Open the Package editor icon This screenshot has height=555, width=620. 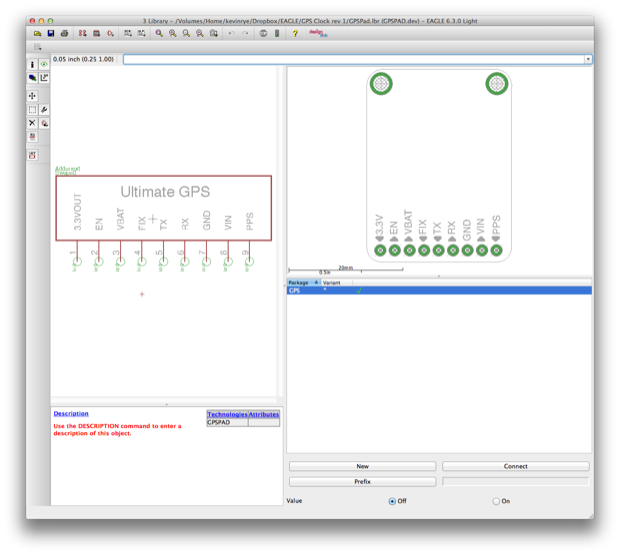[x=96, y=34]
